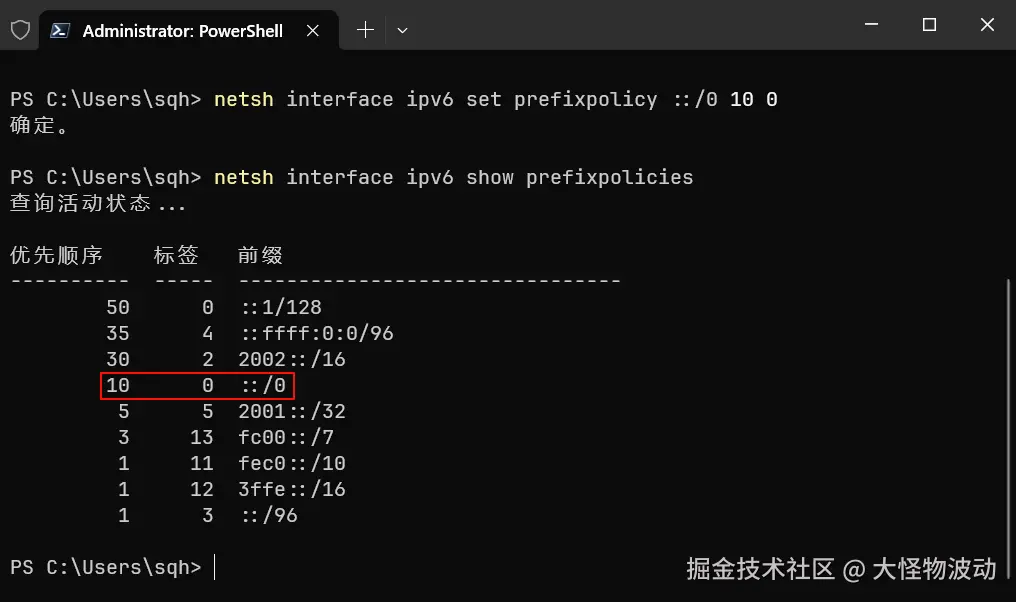
Task: Expand the new tab profile dropdown
Action: click(x=402, y=31)
